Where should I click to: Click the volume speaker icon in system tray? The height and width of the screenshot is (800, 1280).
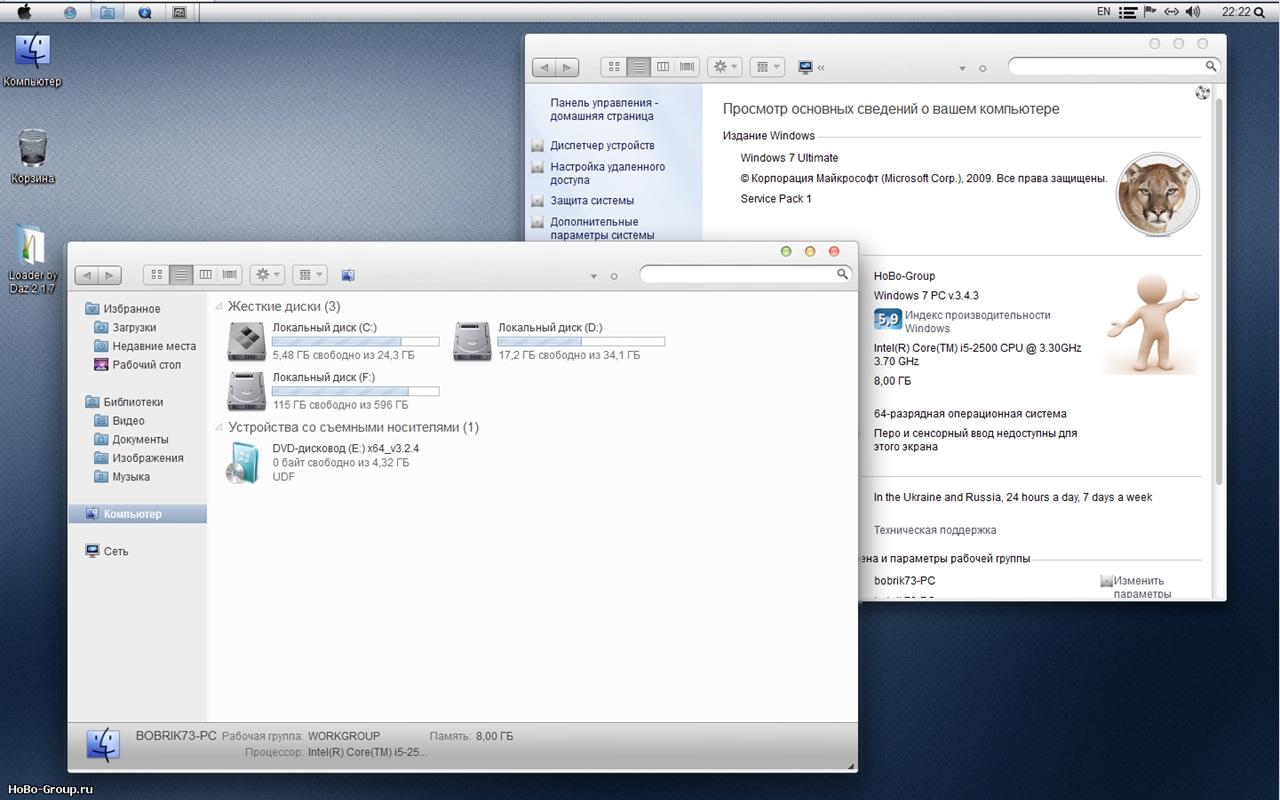pyautogui.click(x=1193, y=12)
